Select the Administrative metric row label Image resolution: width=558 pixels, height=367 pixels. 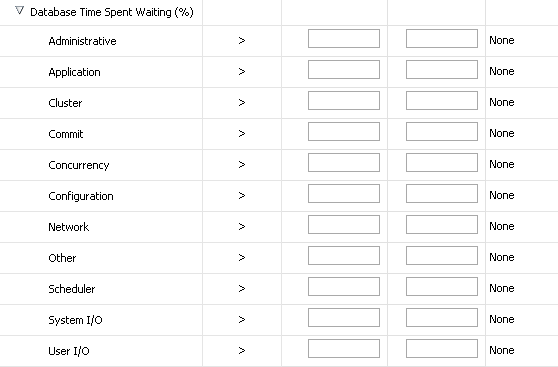(82, 41)
